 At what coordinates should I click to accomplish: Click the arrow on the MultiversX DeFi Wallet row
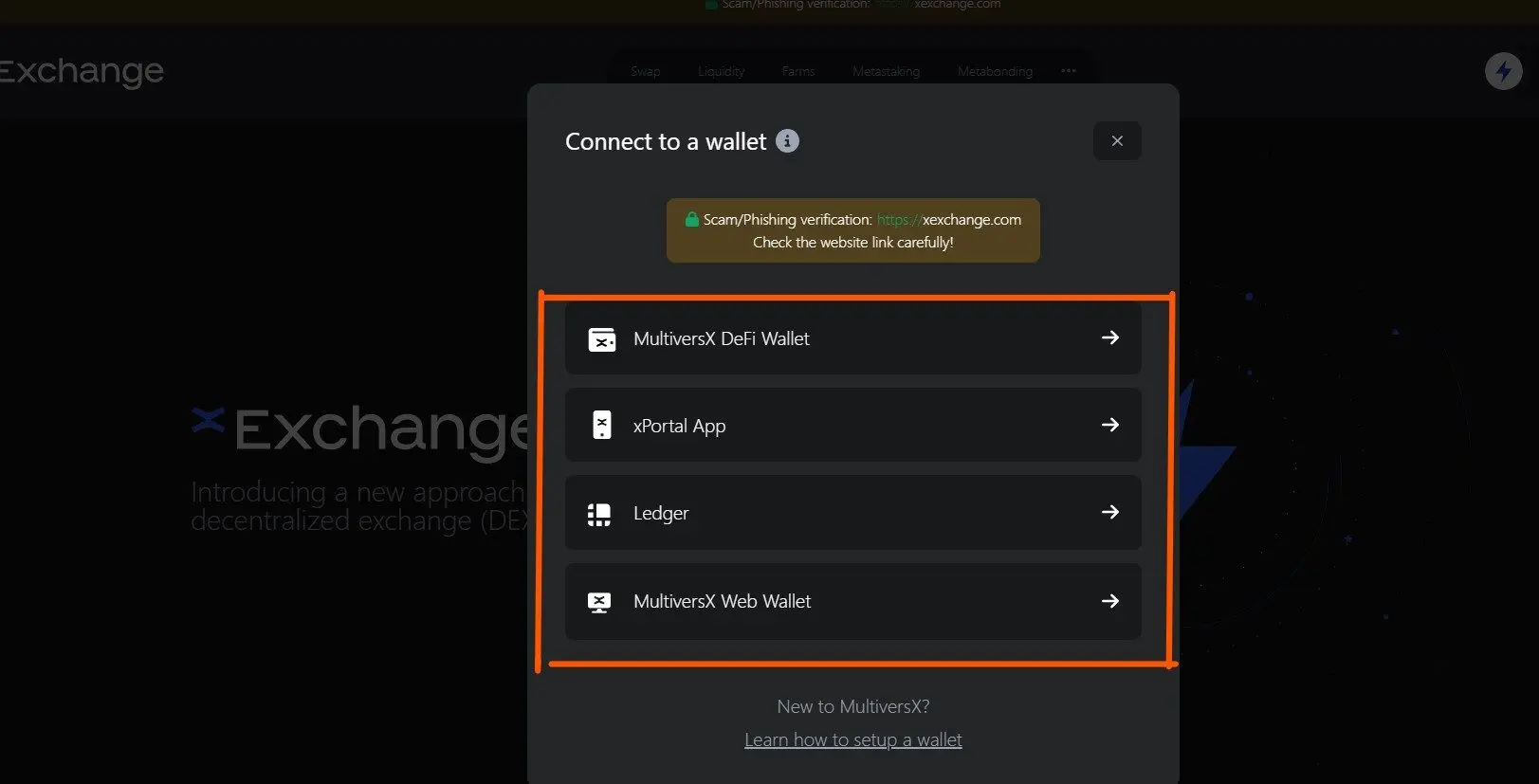coord(1110,337)
